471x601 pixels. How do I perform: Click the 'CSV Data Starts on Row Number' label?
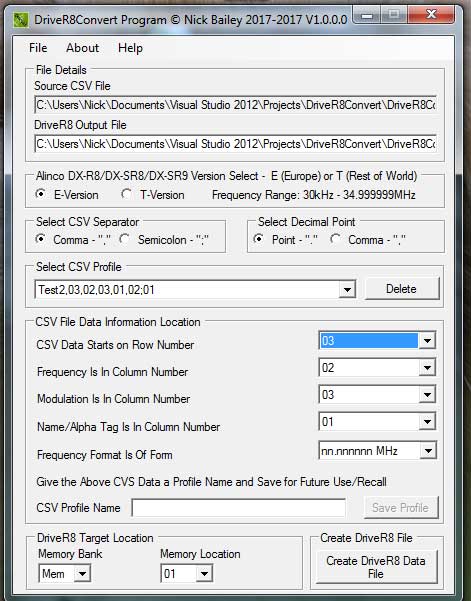click(x=115, y=345)
